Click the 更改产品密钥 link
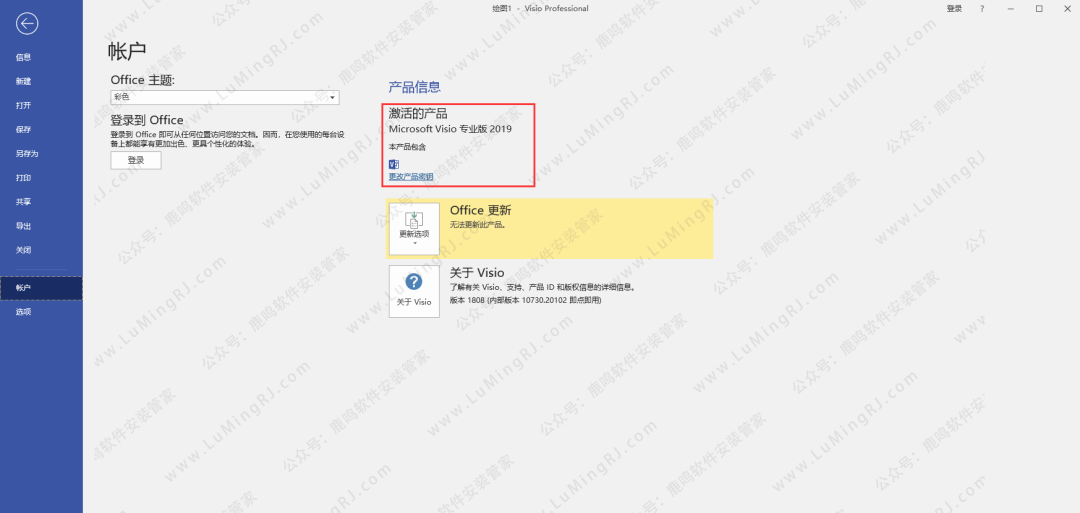Image resolution: width=1080 pixels, height=513 pixels. [411, 177]
